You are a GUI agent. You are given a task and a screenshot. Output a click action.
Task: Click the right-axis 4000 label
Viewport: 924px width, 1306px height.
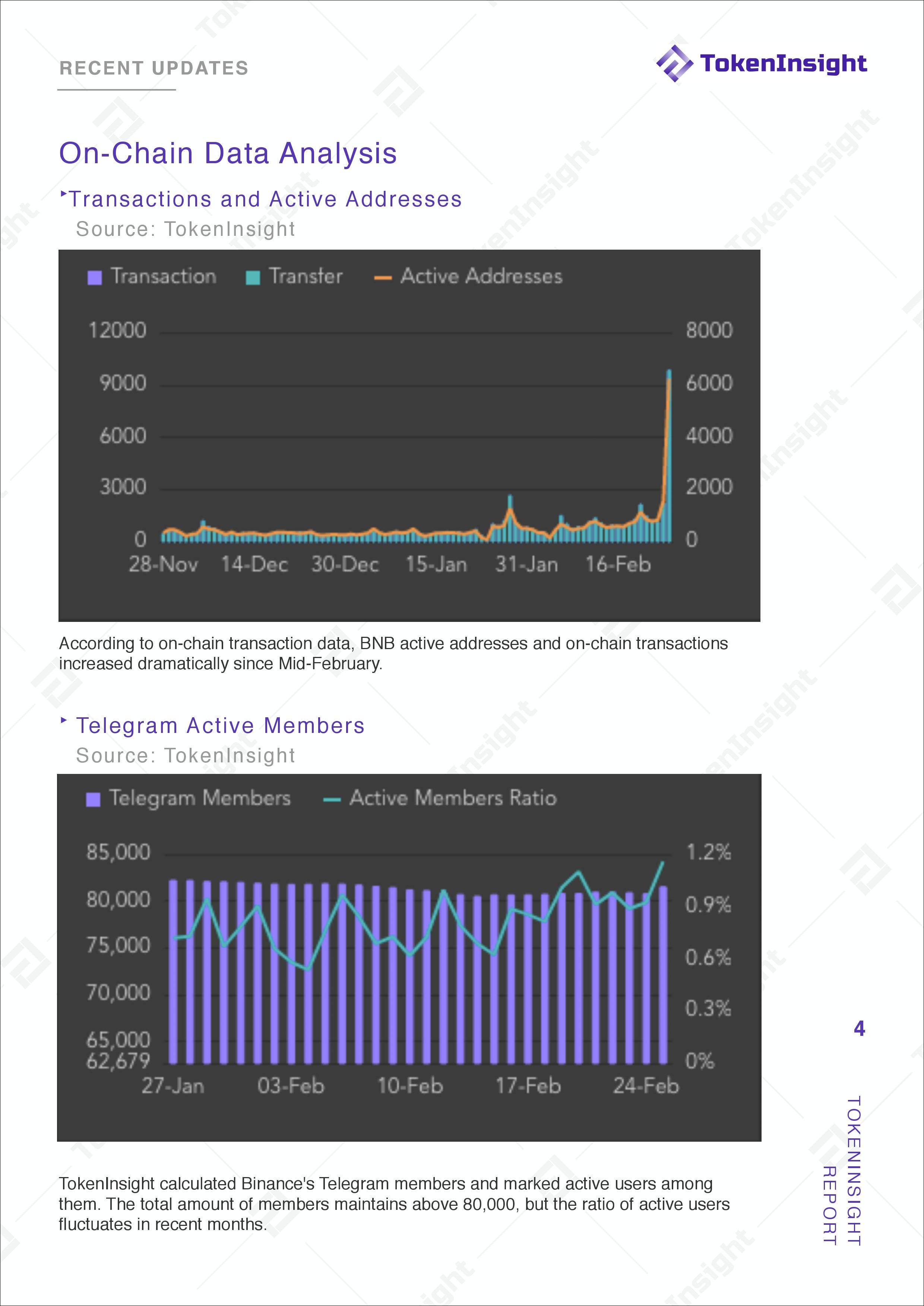point(709,436)
